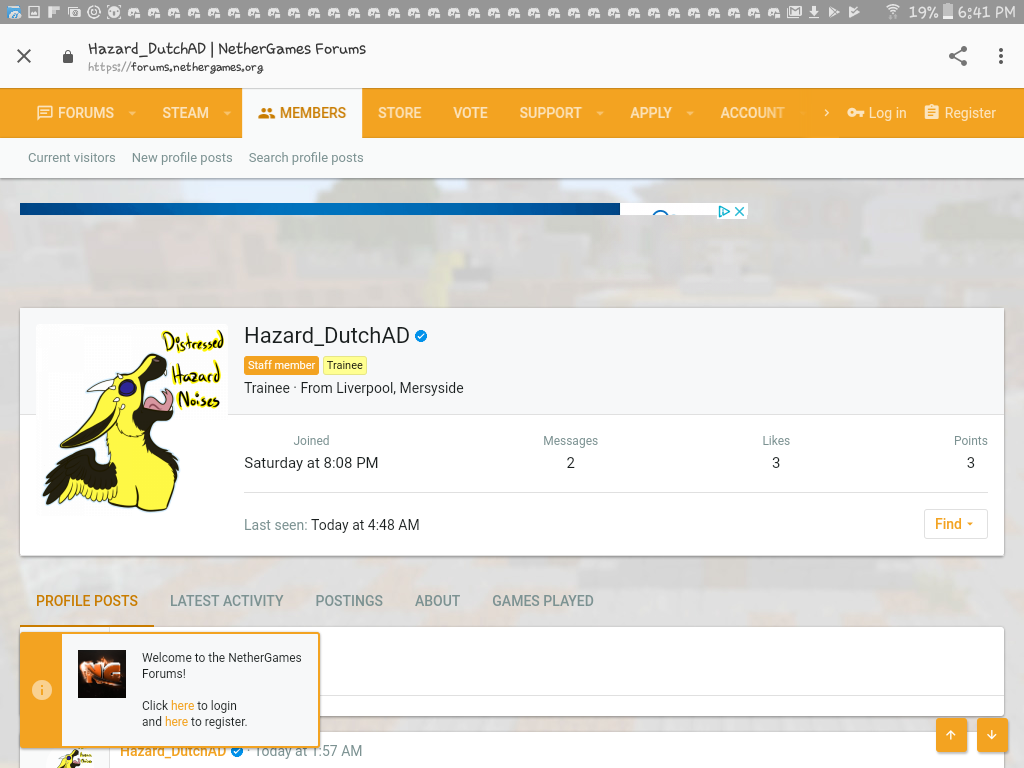Image resolution: width=1024 pixels, height=768 pixels.
Task: Tap the Gmail notification icon
Action: pyautogui.click(x=794, y=11)
